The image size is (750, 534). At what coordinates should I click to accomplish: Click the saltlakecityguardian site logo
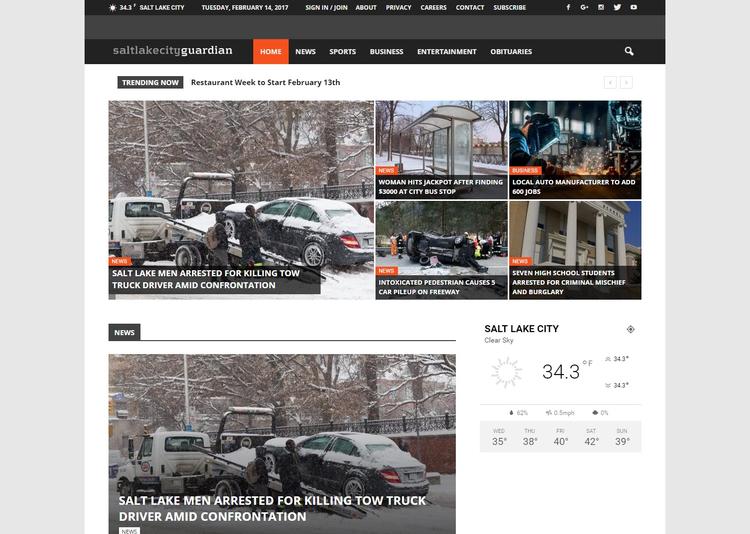(x=172, y=51)
